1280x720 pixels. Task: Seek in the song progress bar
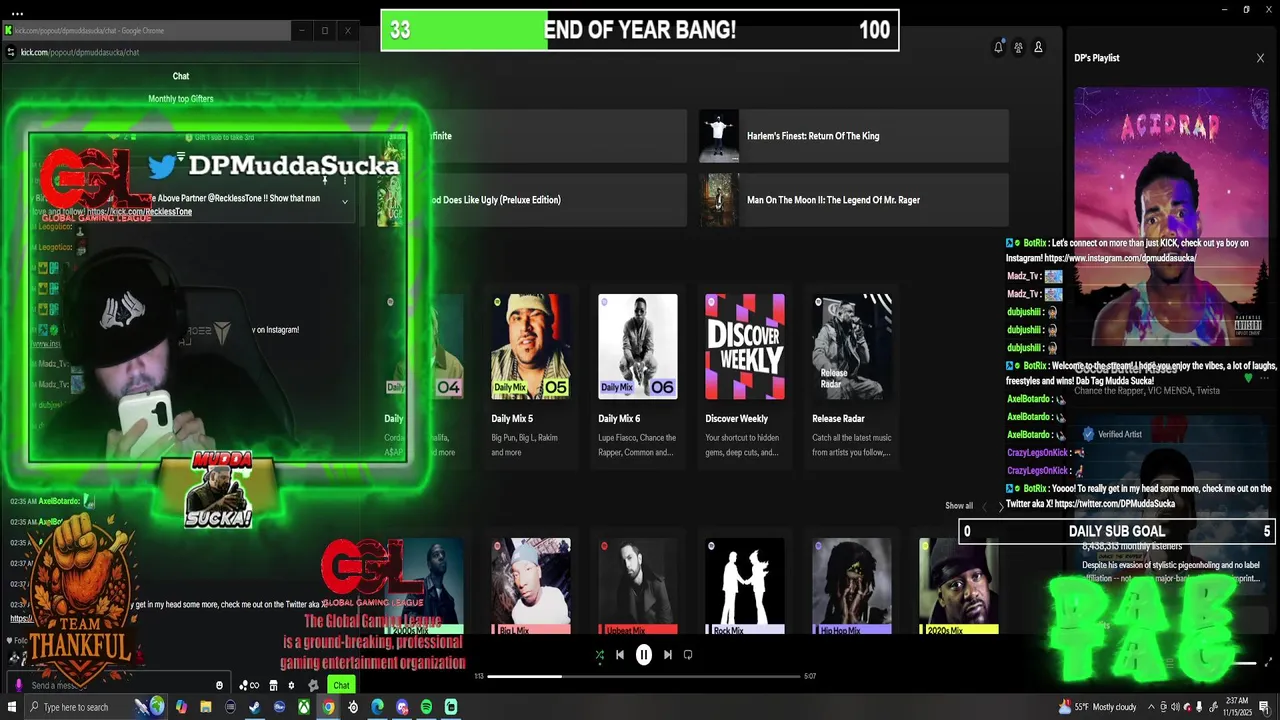(x=645, y=676)
